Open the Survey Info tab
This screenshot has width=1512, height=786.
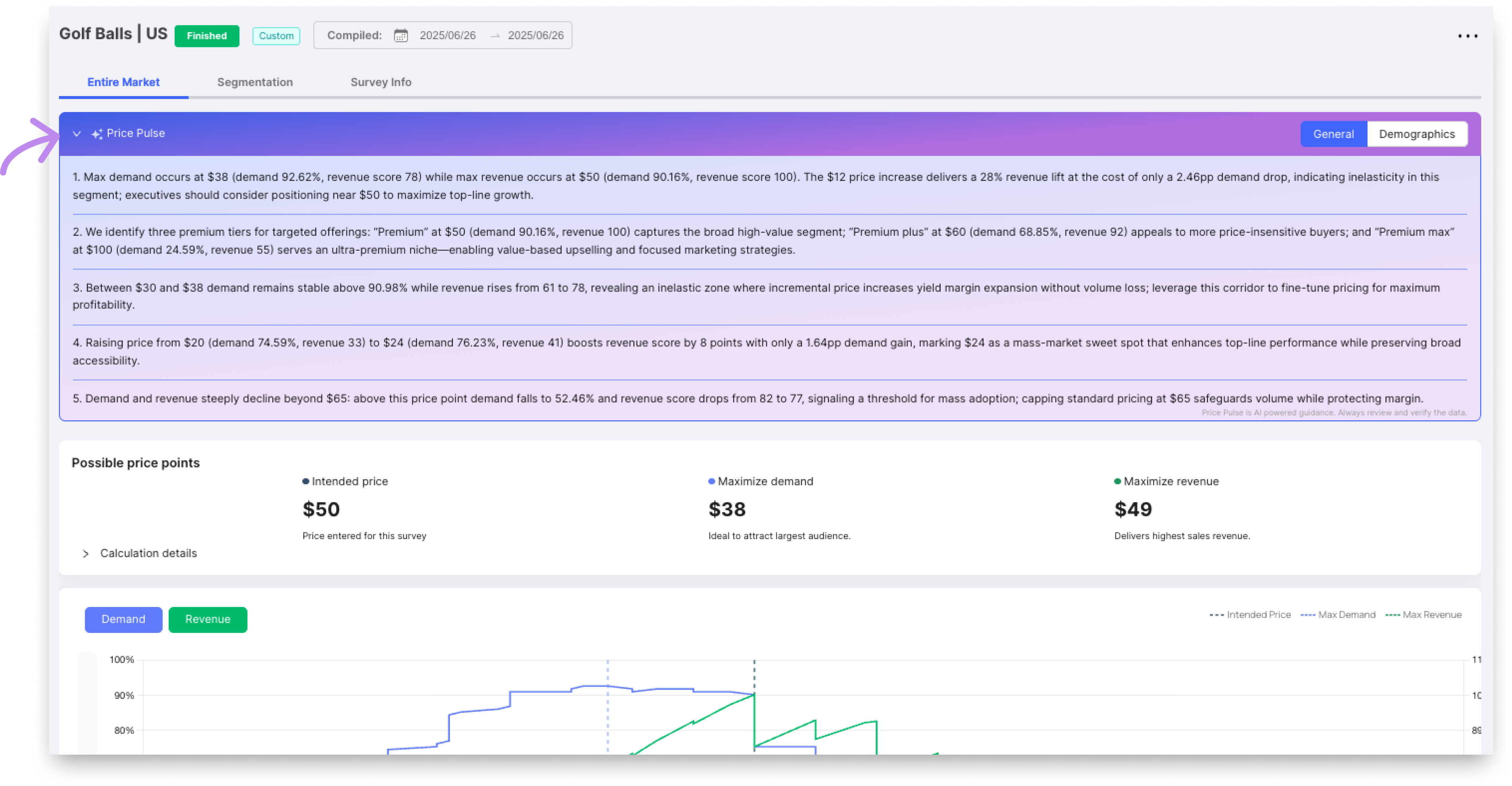coord(380,82)
